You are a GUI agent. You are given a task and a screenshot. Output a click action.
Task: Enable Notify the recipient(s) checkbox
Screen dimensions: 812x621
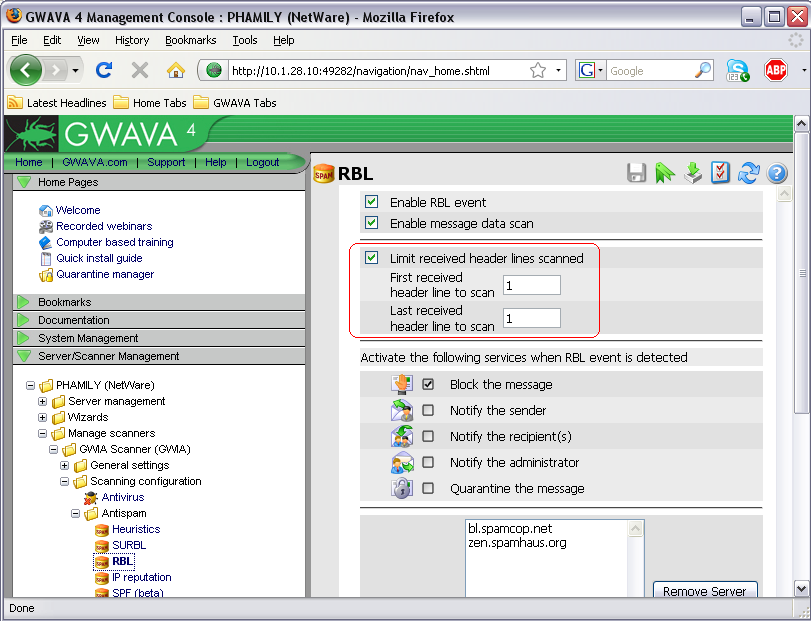[428, 436]
